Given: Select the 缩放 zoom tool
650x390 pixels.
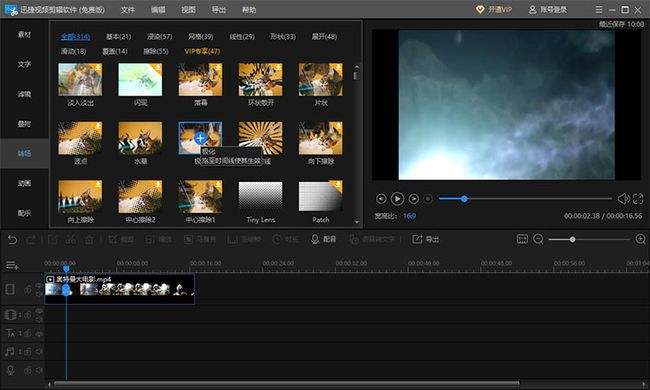Looking at the screenshot, I should coord(159,240).
